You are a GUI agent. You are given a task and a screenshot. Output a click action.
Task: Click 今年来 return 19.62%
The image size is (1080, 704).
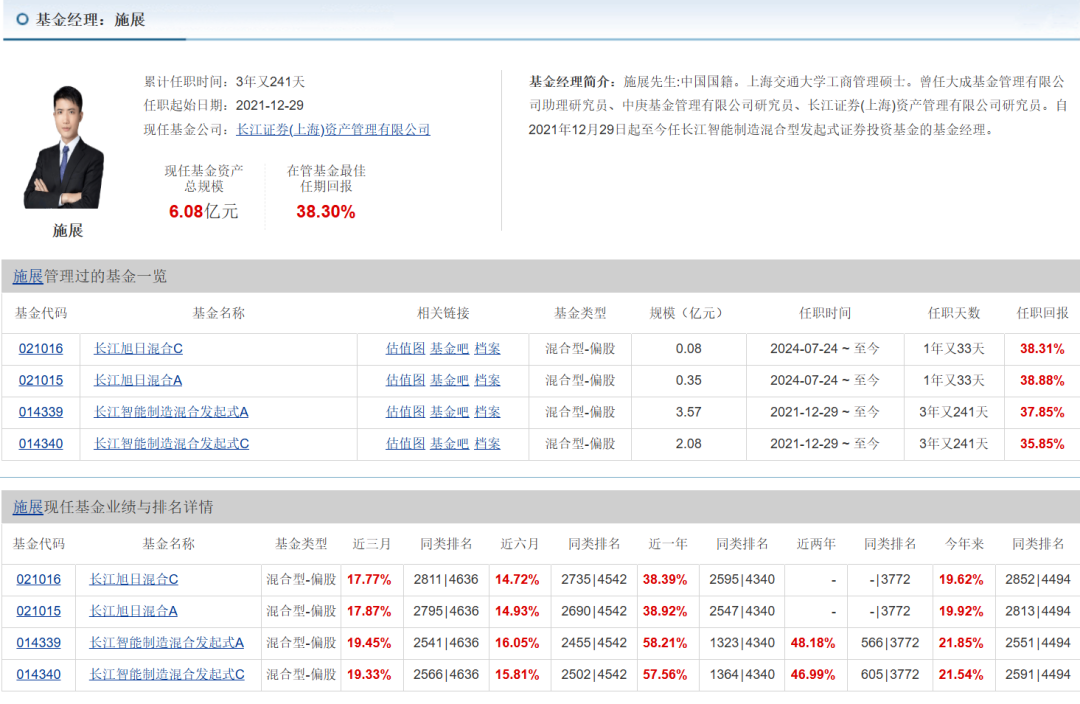coord(961,579)
